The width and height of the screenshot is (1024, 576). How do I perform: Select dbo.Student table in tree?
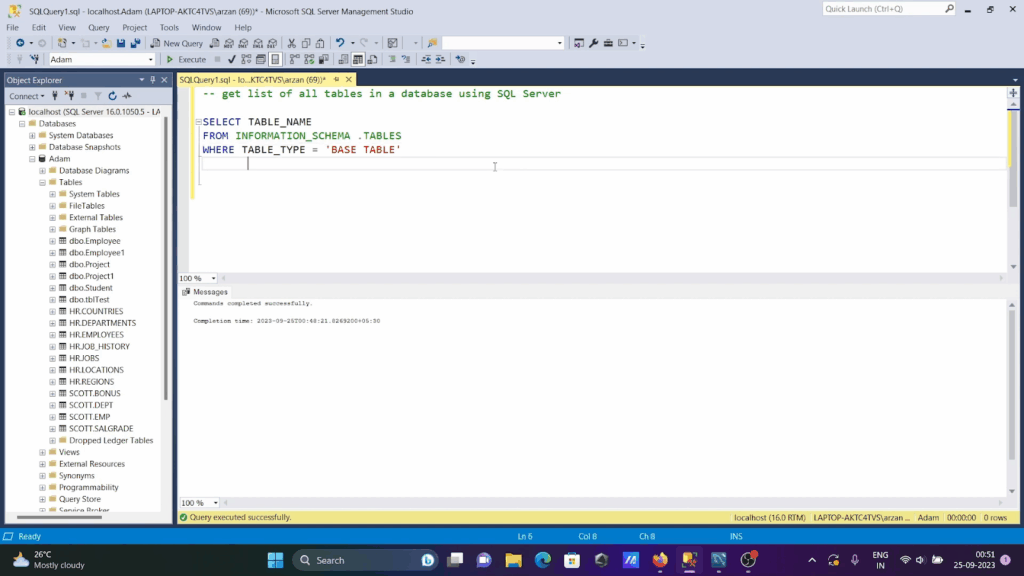tap(91, 287)
